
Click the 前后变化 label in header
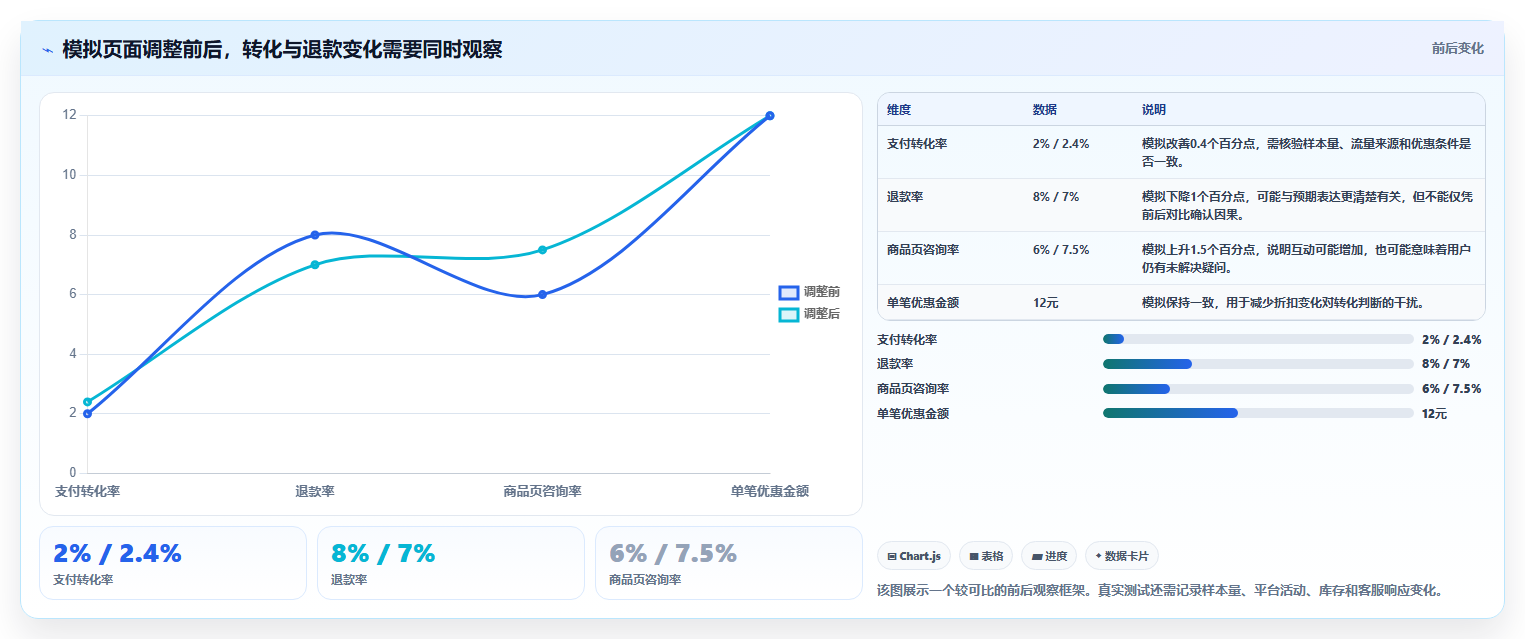click(x=1458, y=48)
